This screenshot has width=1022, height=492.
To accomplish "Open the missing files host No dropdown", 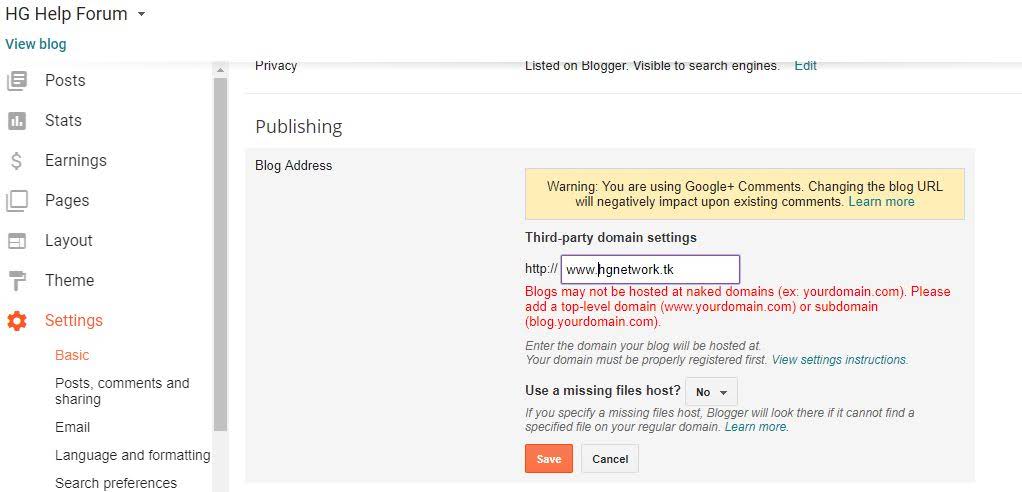I will (712, 392).
